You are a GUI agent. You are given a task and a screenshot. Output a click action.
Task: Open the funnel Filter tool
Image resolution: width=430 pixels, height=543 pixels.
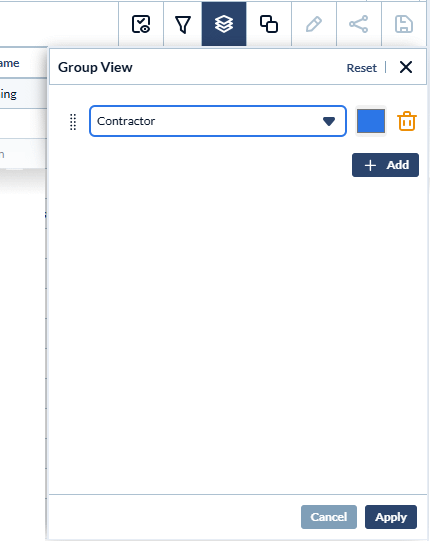(183, 24)
